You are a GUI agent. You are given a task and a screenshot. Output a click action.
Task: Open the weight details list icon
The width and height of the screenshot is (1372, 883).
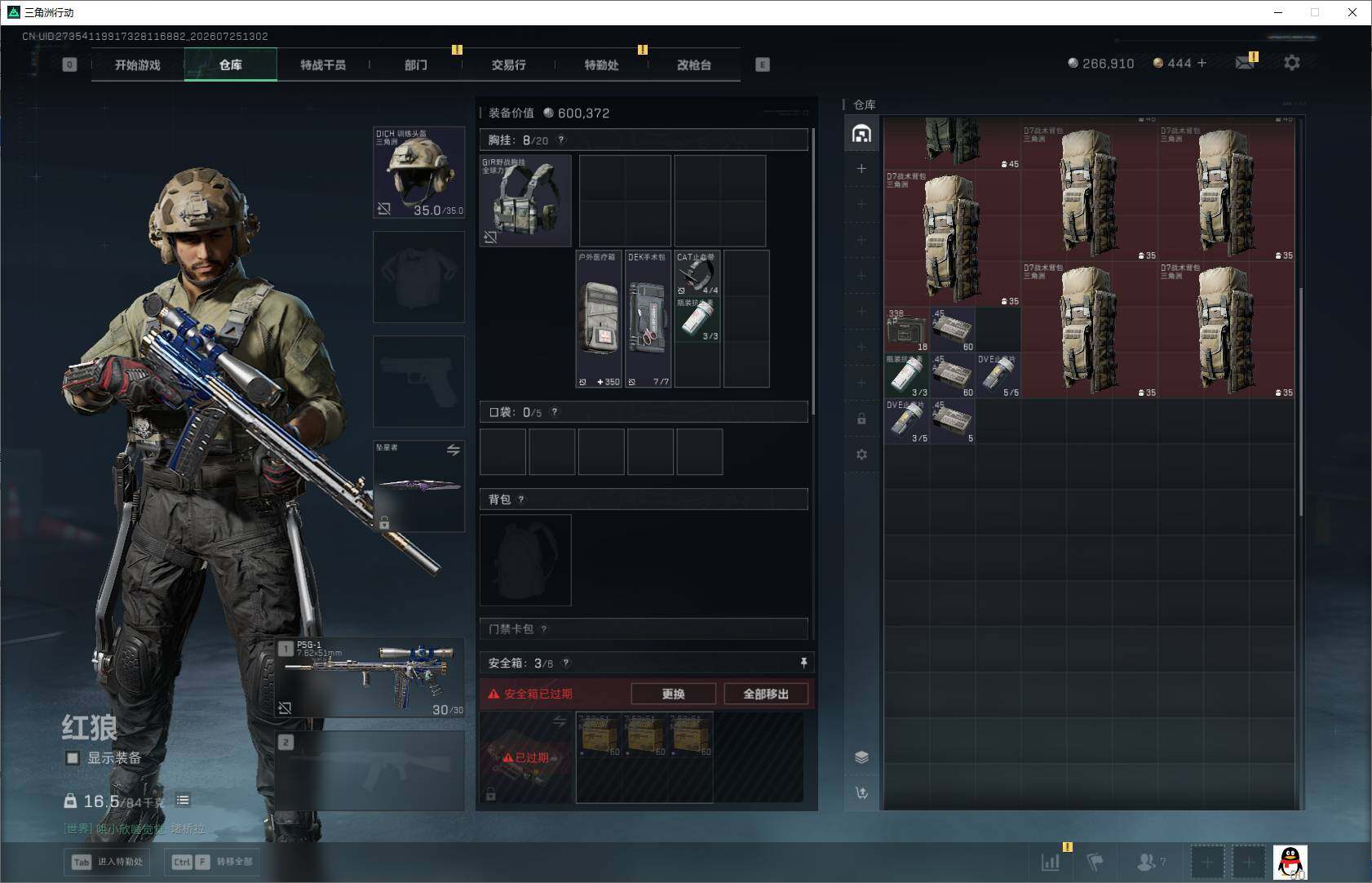[x=183, y=801]
